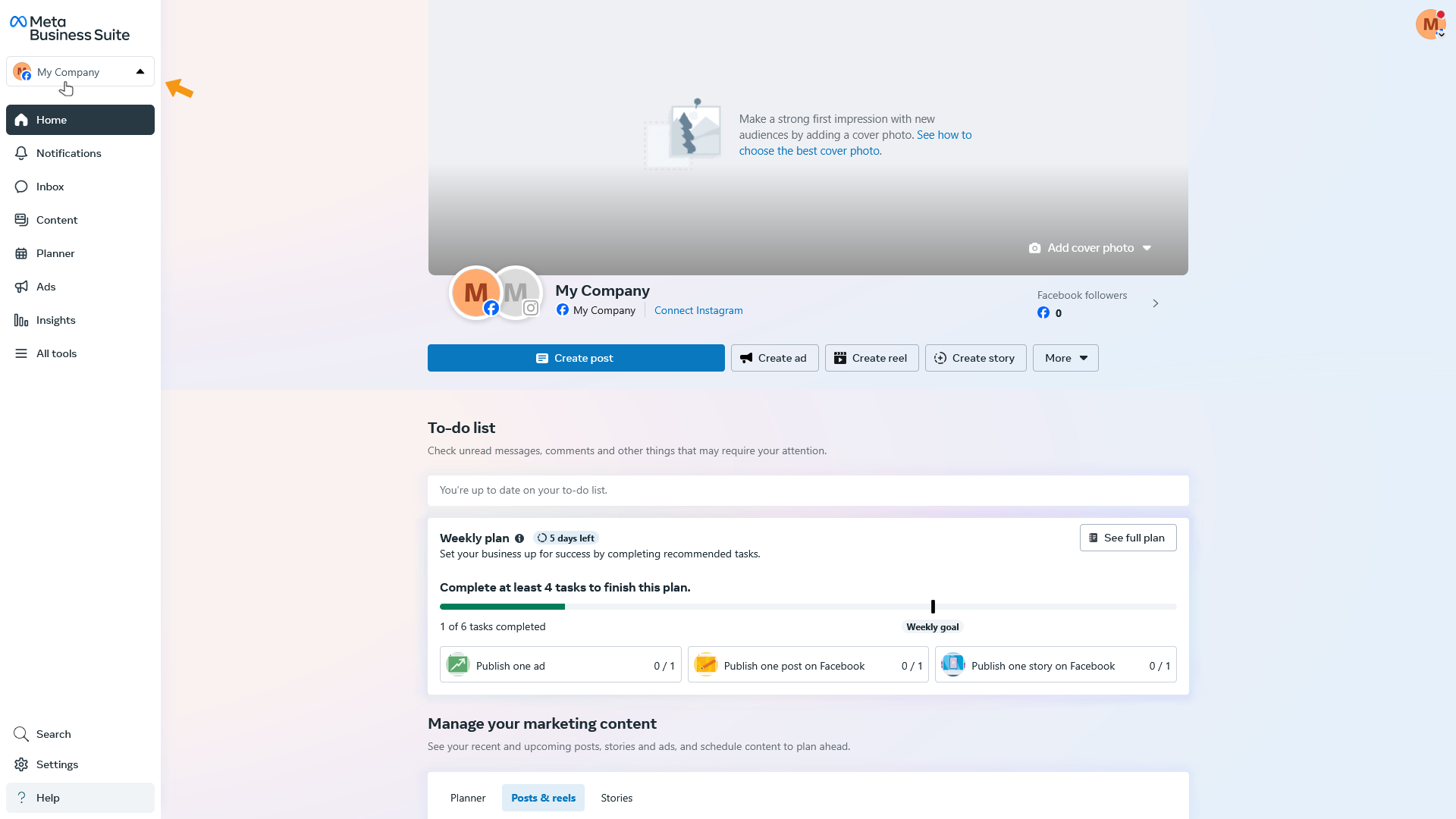Viewport: 1456px width, 819px height.
Task: Click the Instagram placeholder profile picture
Action: click(x=516, y=292)
